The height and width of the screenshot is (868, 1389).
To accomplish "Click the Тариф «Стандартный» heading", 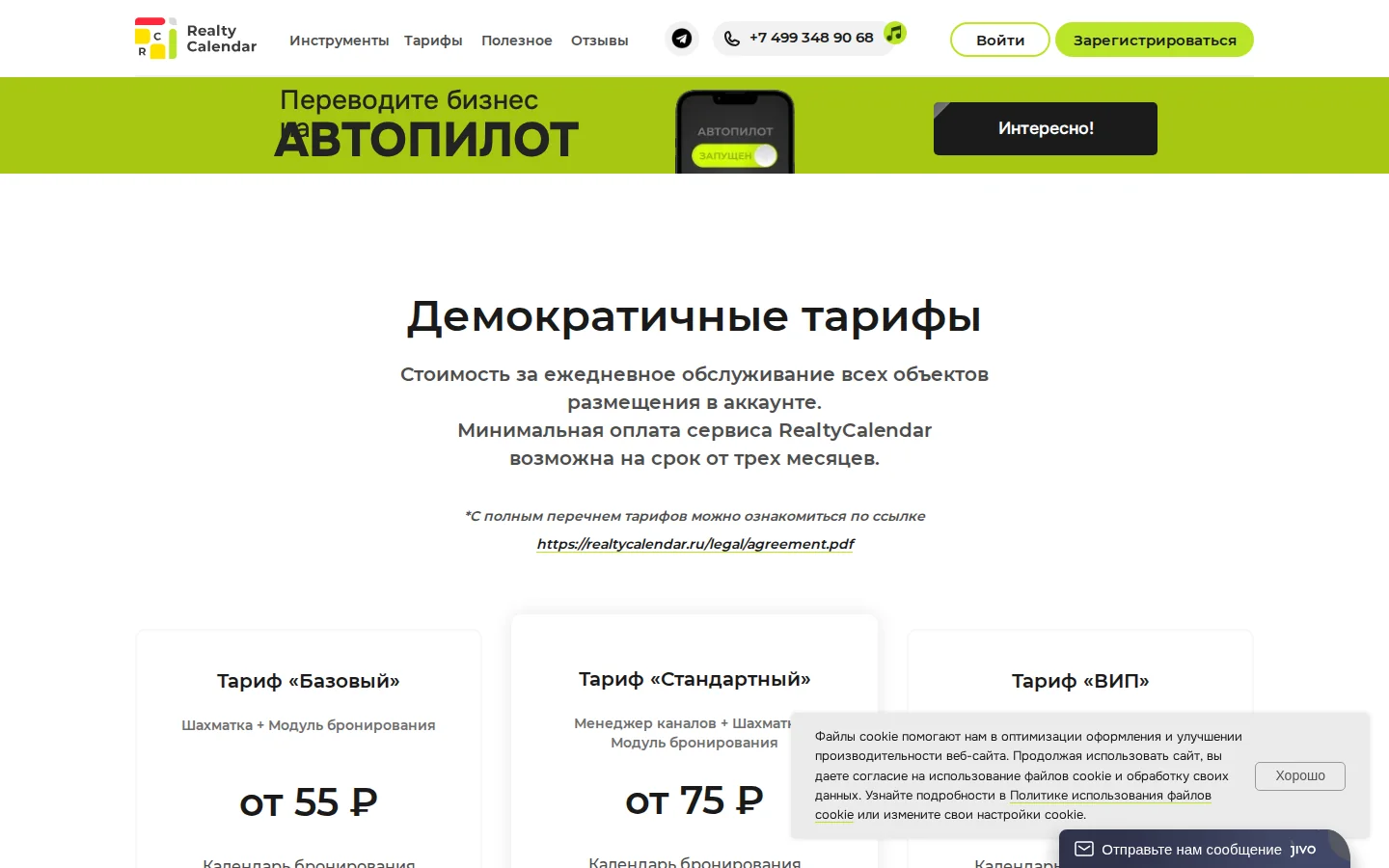I will click(x=694, y=679).
